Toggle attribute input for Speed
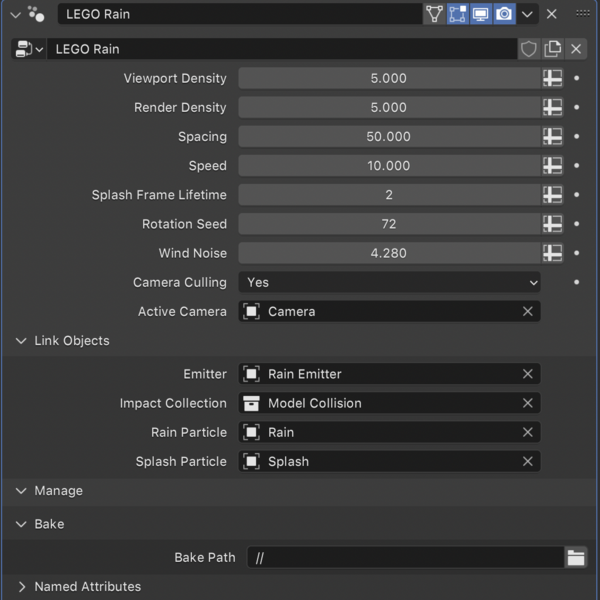Image resolution: width=600 pixels, height=600 pixels. click(x=553, y=166)
